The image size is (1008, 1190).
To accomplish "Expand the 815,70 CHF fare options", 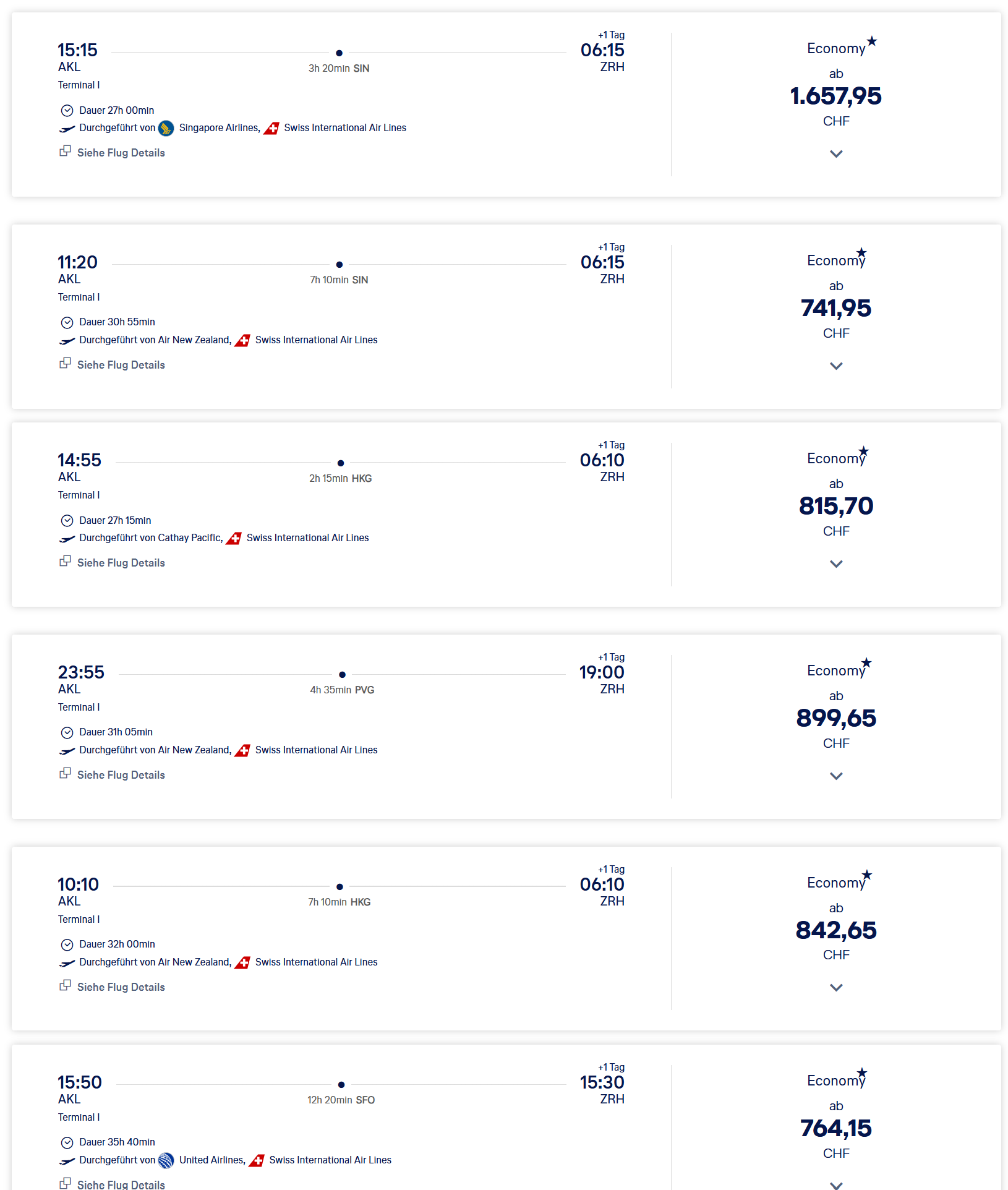I will (x=836, y=564).
